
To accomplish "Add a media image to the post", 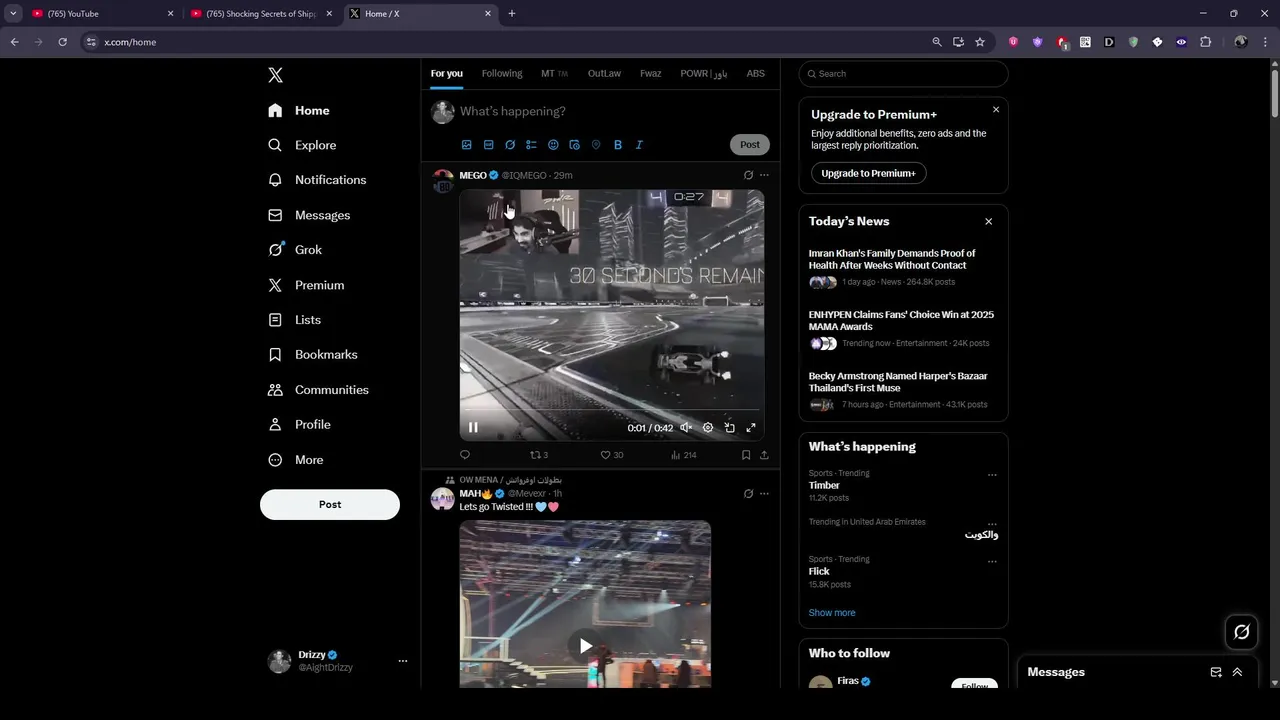I will [x=467, y=145].
